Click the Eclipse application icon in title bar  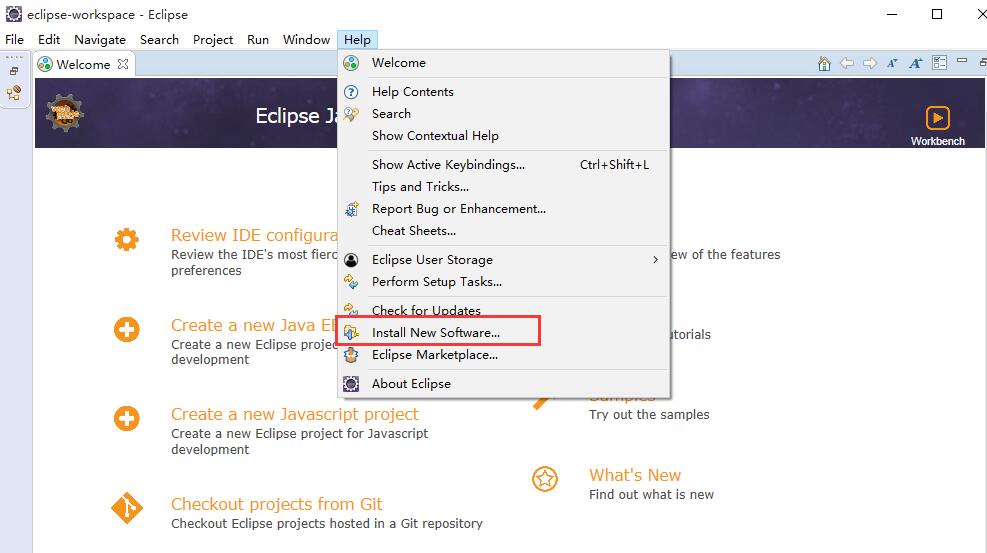(13, 14)
